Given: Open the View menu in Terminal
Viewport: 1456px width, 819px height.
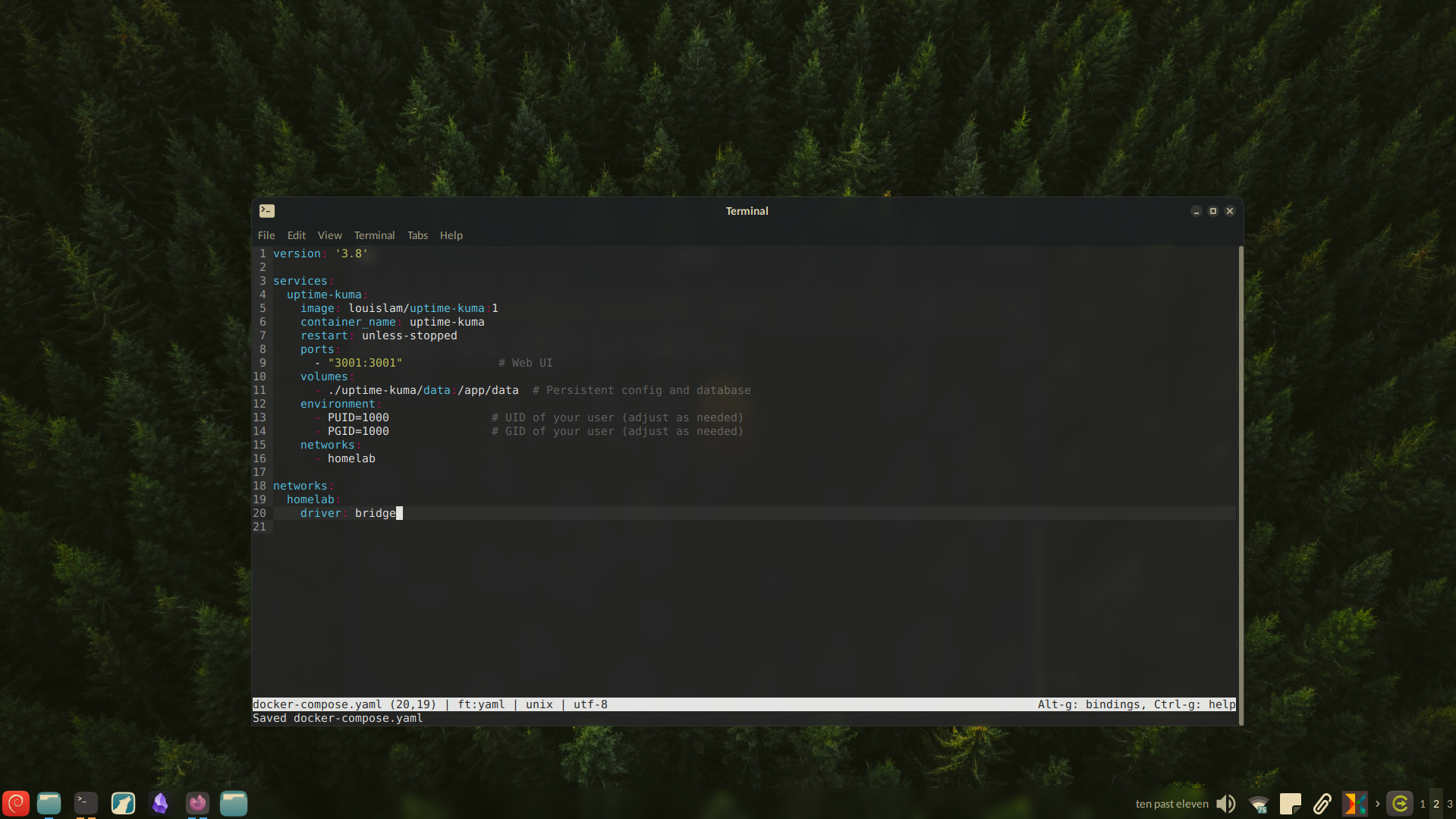Looking at the screenshot, I should pos(330,235).
